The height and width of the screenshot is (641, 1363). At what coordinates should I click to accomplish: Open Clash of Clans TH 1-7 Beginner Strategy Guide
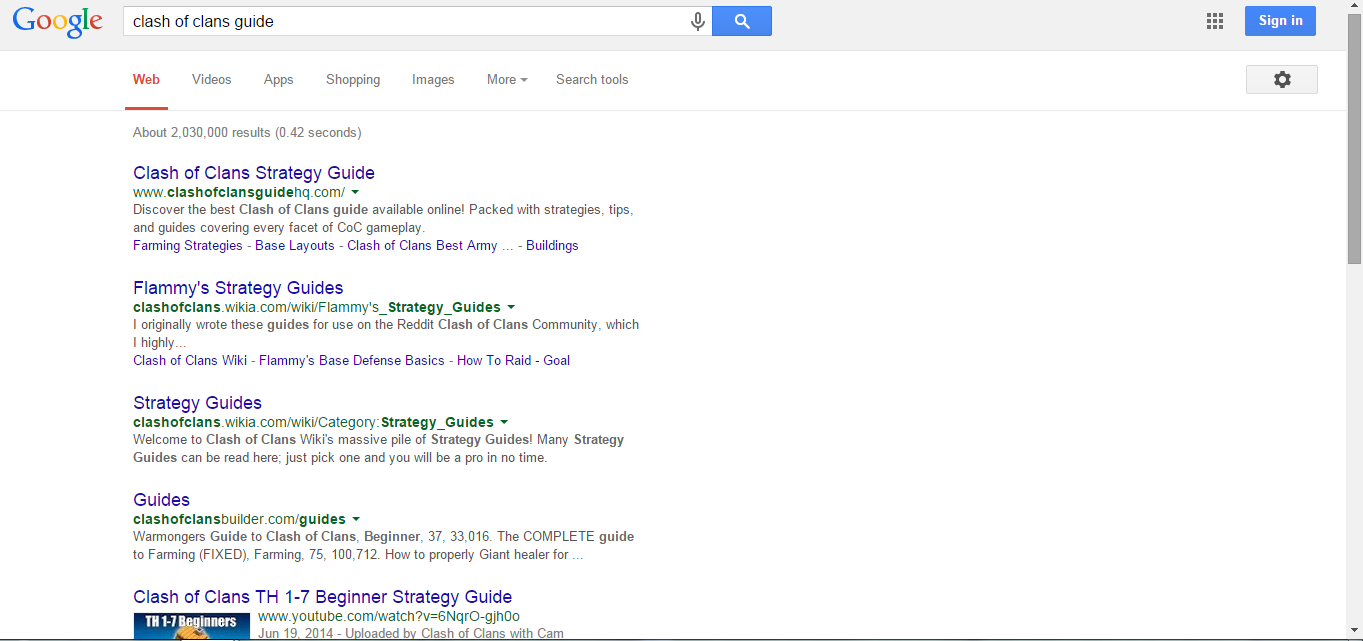pyautogui.click(x=322, y=597)
